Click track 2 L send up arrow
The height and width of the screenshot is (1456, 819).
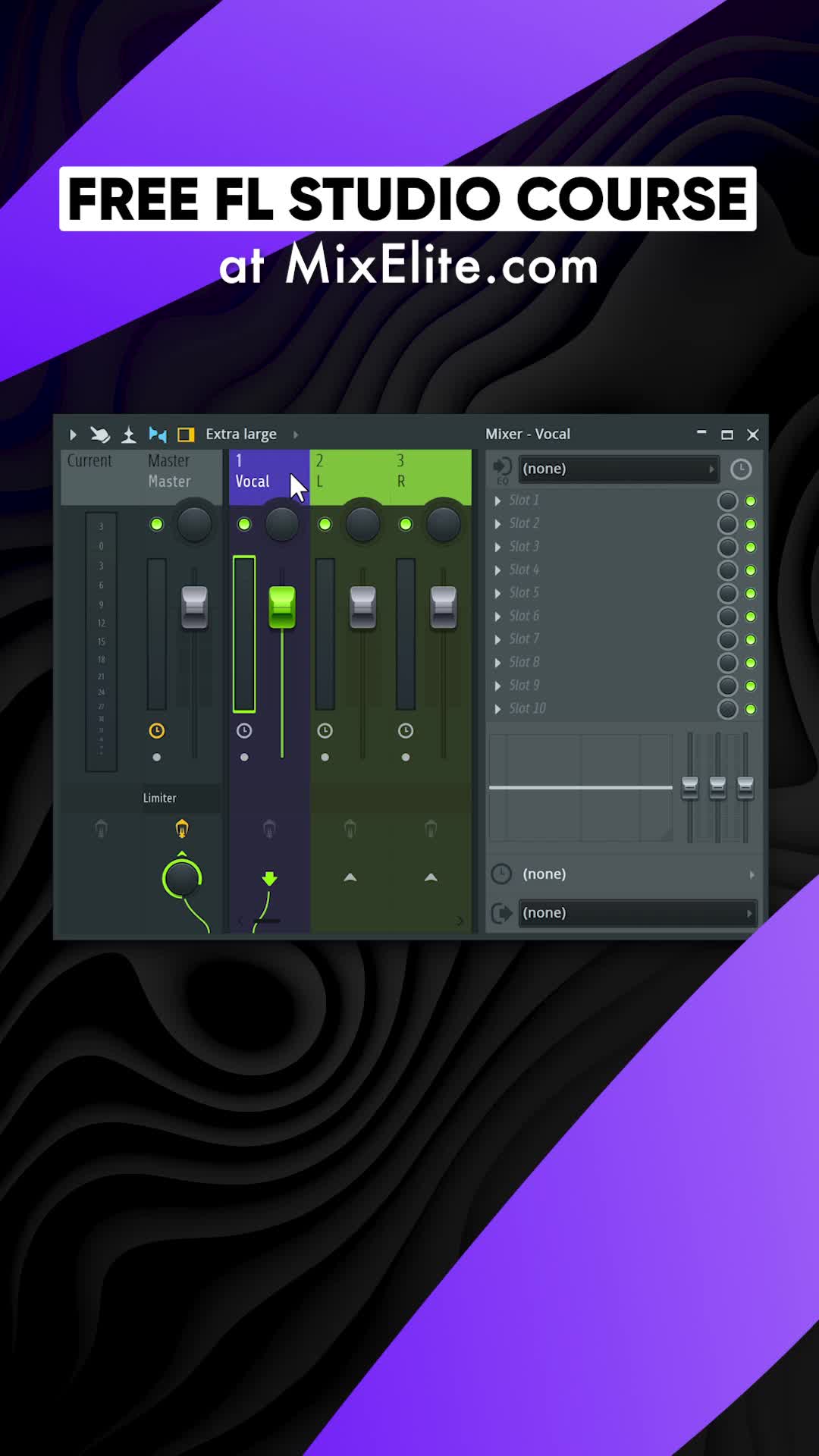pos(350,877)
